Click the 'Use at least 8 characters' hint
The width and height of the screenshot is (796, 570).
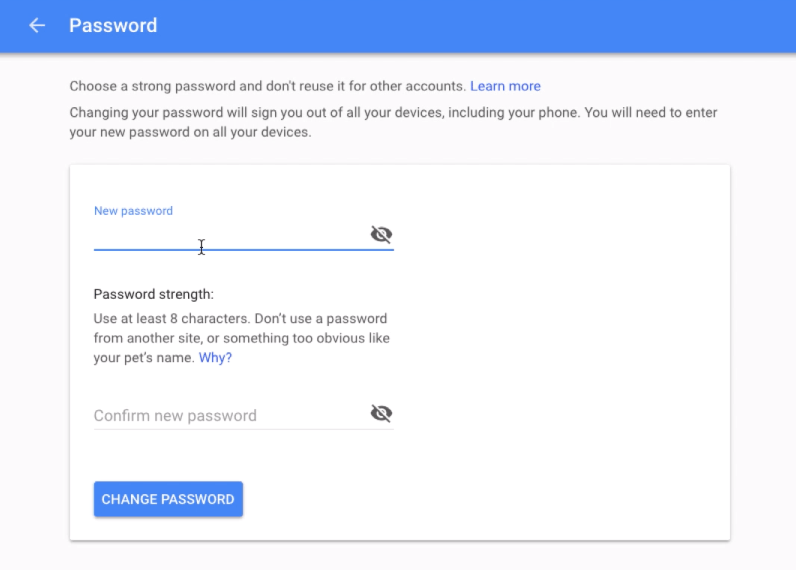pos(240,319)
